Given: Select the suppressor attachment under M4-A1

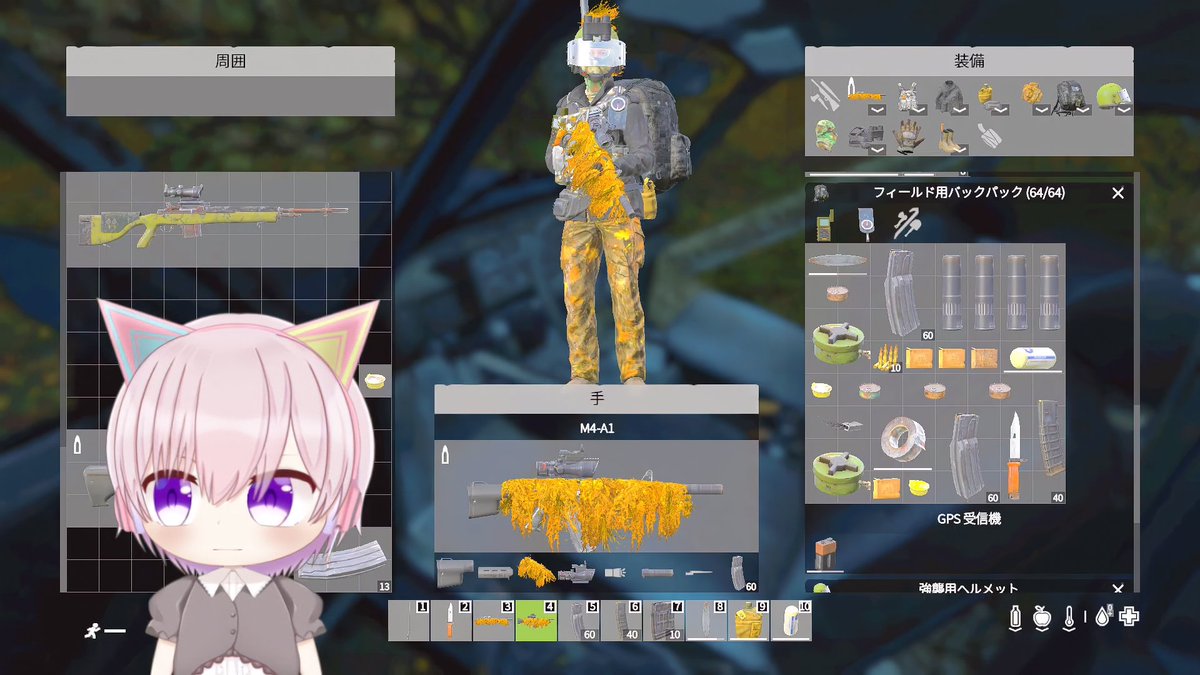Looking at the screenshot, I should (658, 572).
